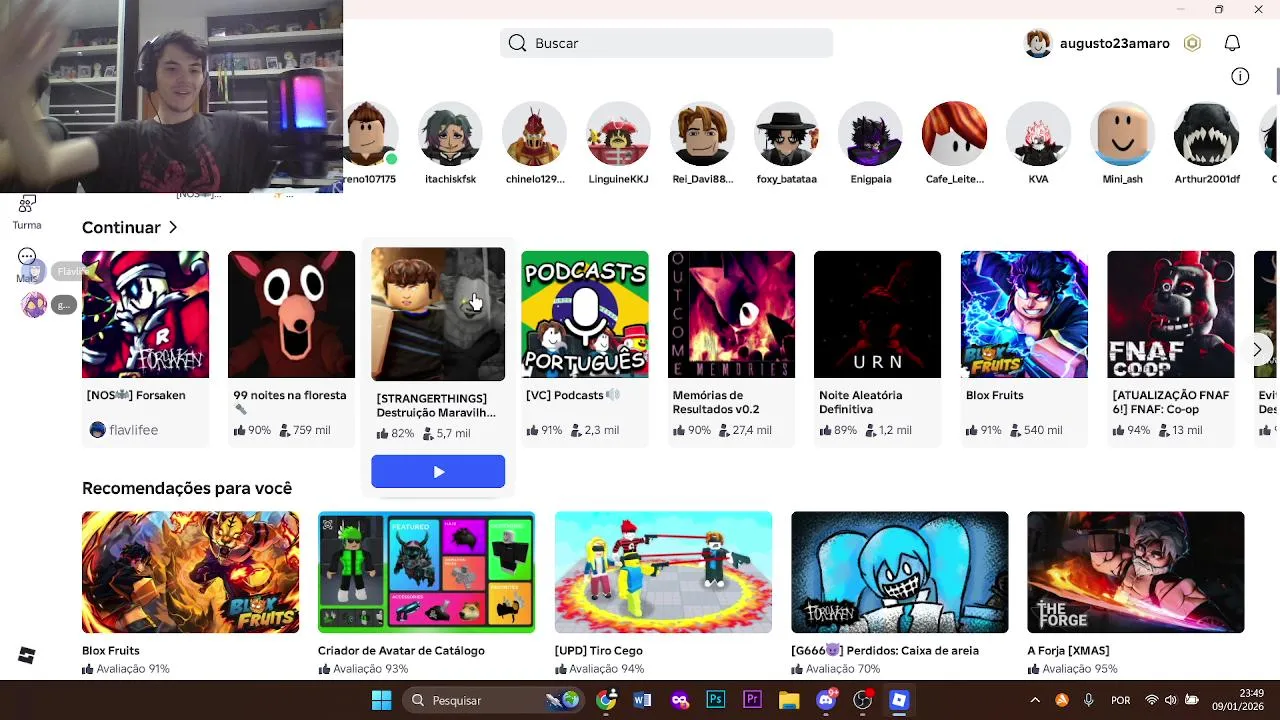Open FNAF Co-op game thumbnail
The image size is (1280, 720).
[1171, 314]
